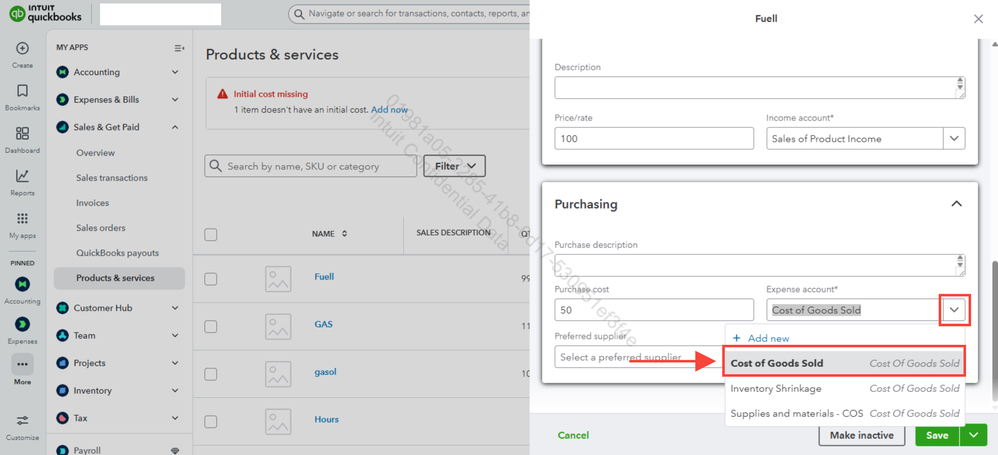
Task: Expand the Inventory menu section
Action: (175, 391)
